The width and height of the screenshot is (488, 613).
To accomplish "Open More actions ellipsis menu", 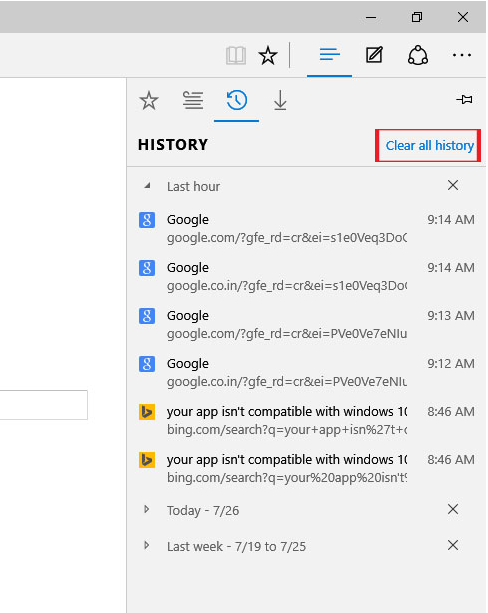I will [462, 55].
